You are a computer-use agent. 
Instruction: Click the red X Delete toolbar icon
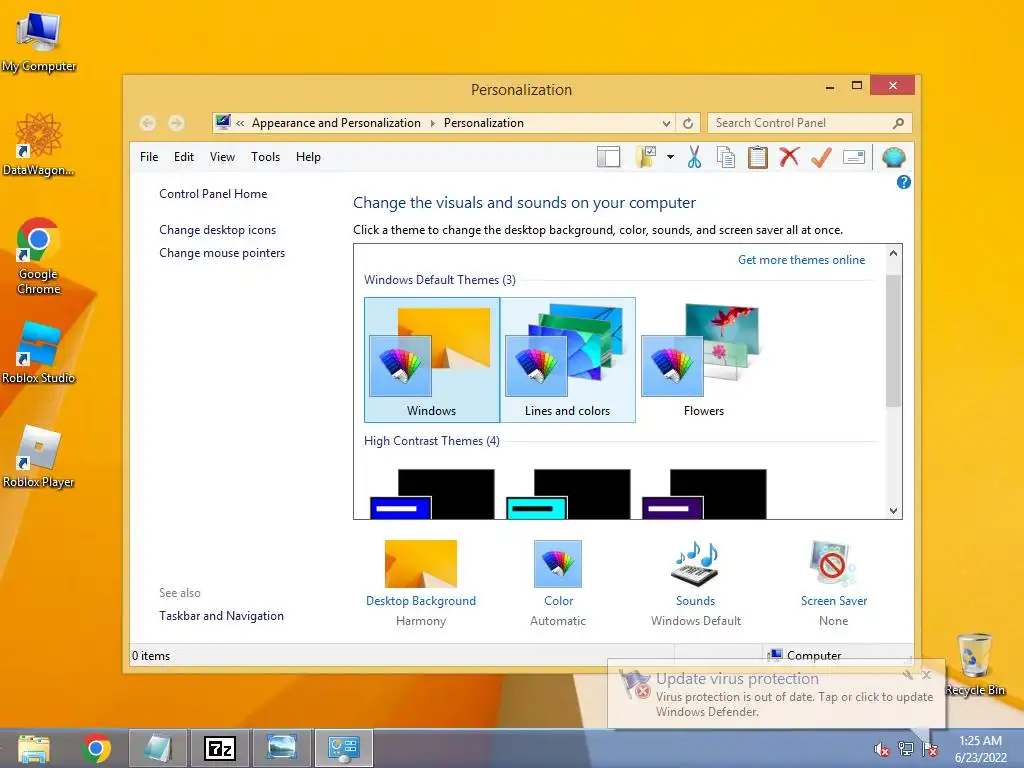[789, 157]
